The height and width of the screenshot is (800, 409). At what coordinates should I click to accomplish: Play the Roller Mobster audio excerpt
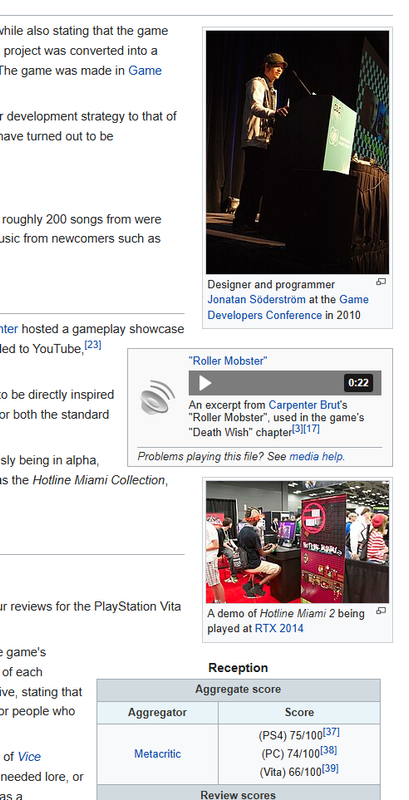point(205,383)
